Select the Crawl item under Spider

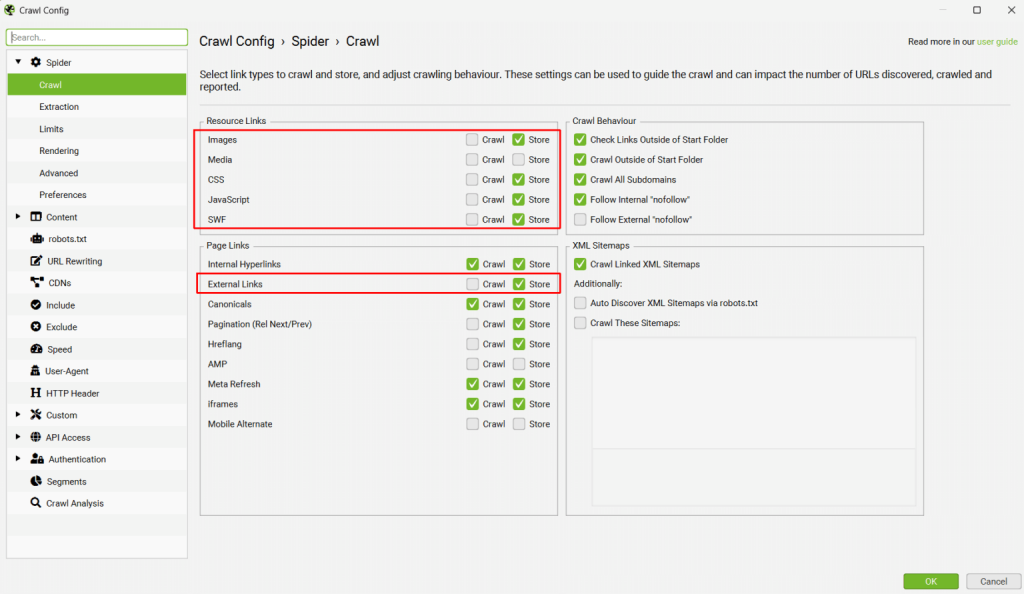click(x=97, y=85)
